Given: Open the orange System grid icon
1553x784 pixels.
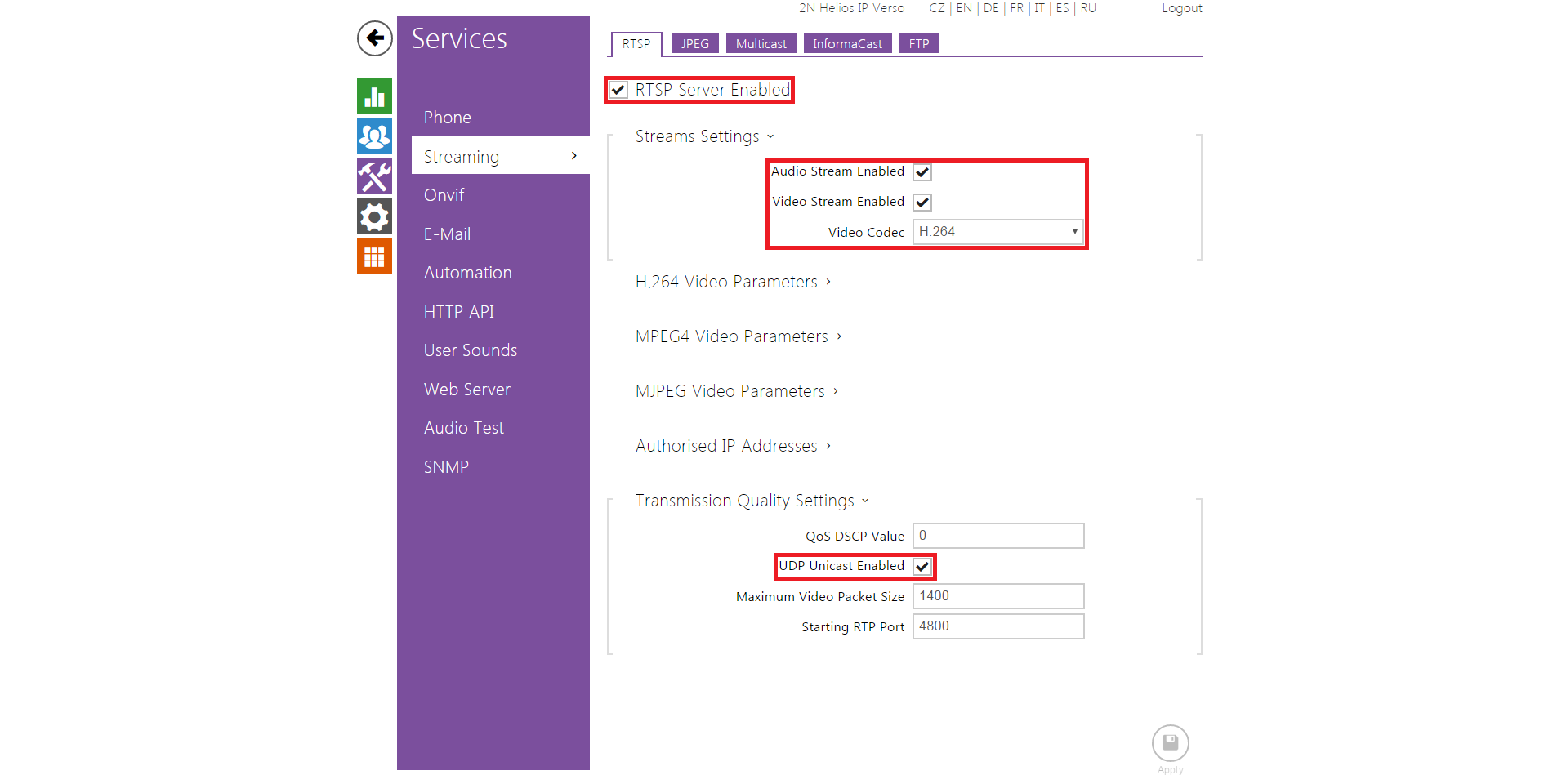Looking at the screenshot, I should pyautogui.click(x=374, y=256).
